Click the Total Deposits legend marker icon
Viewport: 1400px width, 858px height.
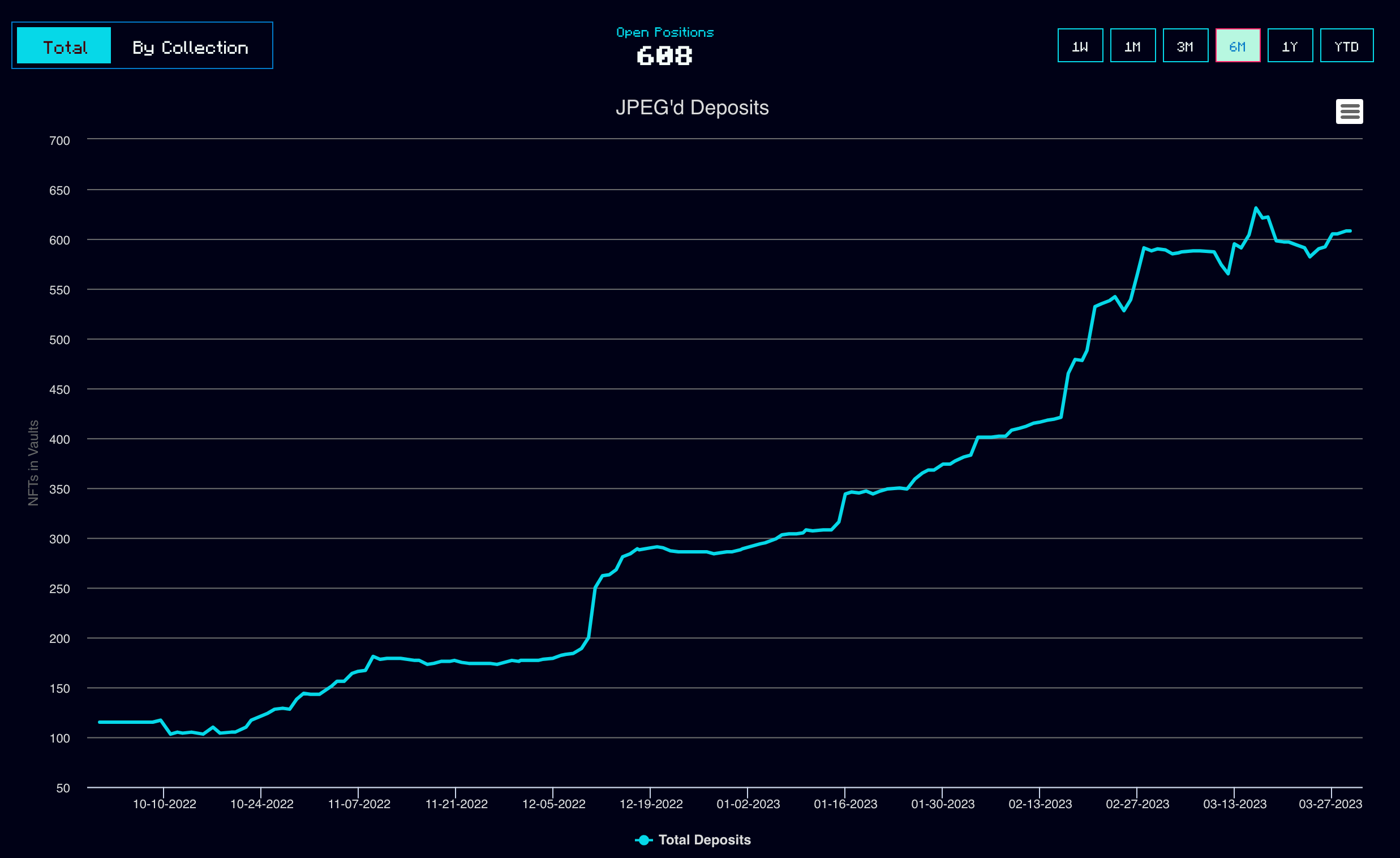[643, 840]
